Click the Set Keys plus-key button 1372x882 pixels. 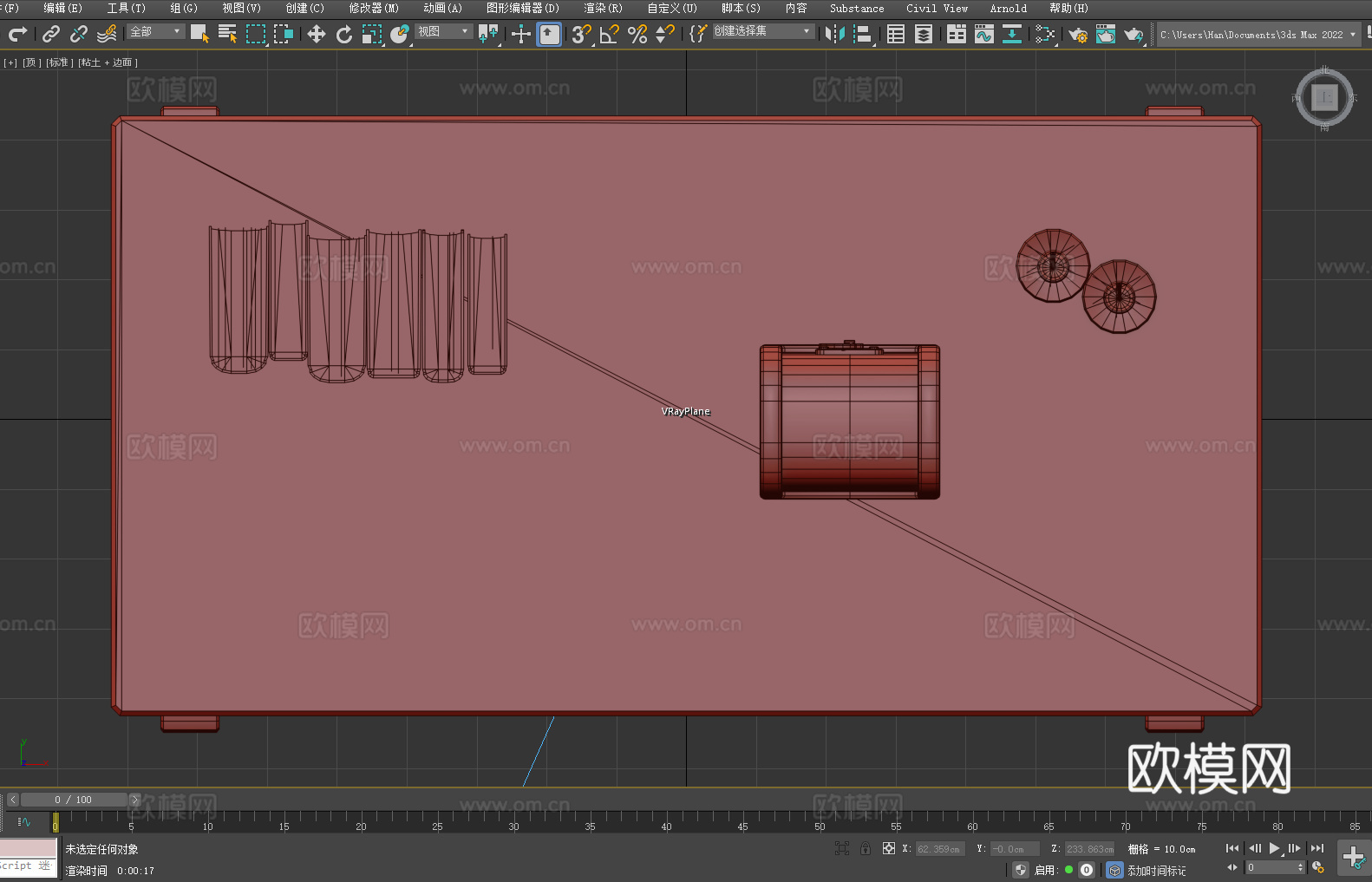pos(1354,858)
